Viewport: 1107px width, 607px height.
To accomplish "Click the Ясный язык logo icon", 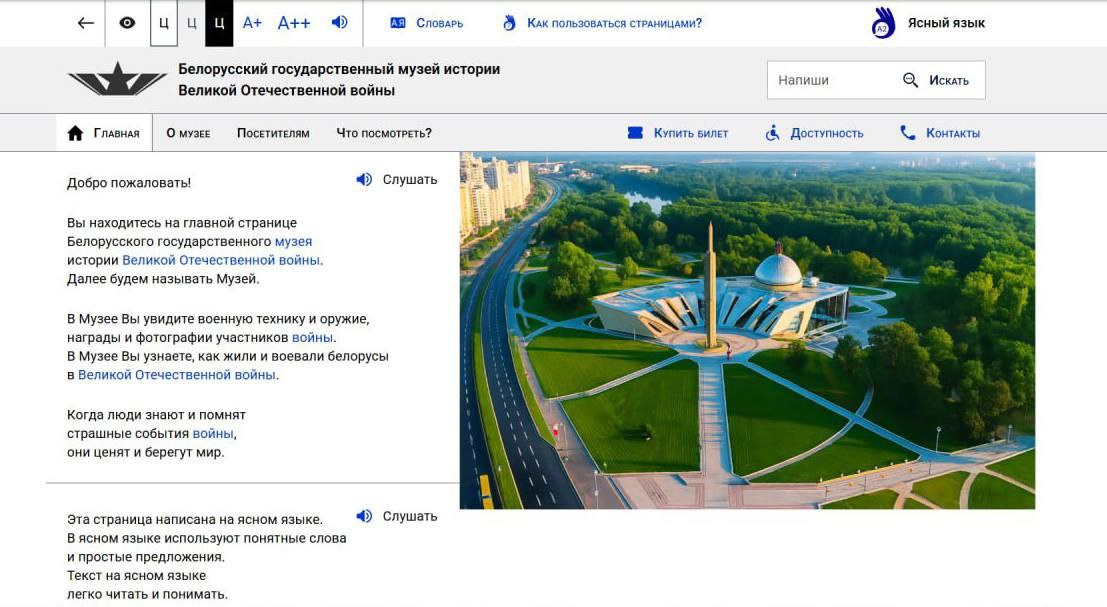I will 883,23.
